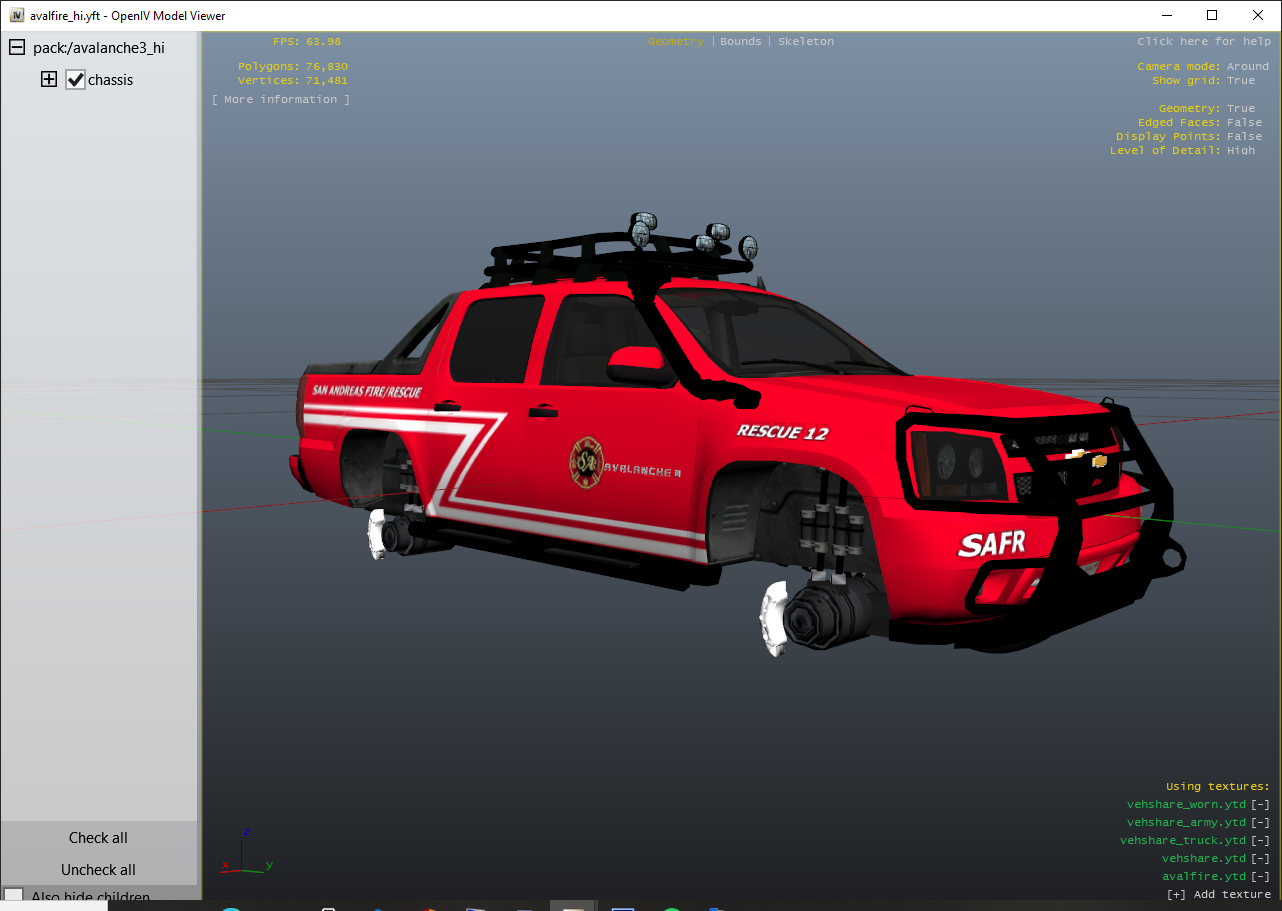Collapse the pack:/avalanche3_hi root node
The image size is (1282, 911).
tap(16, 47)
